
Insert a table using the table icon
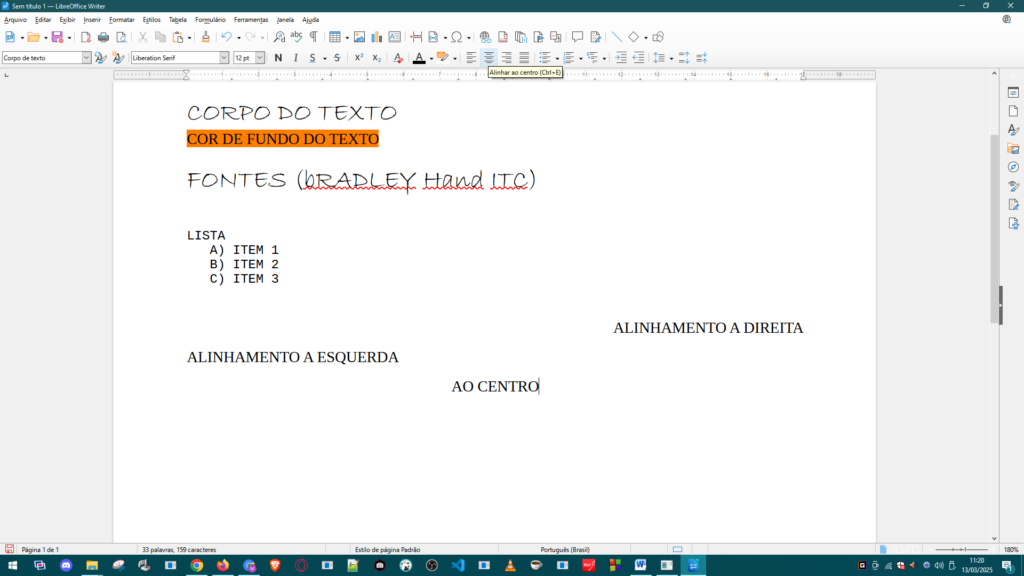click(x=335, y=37)
